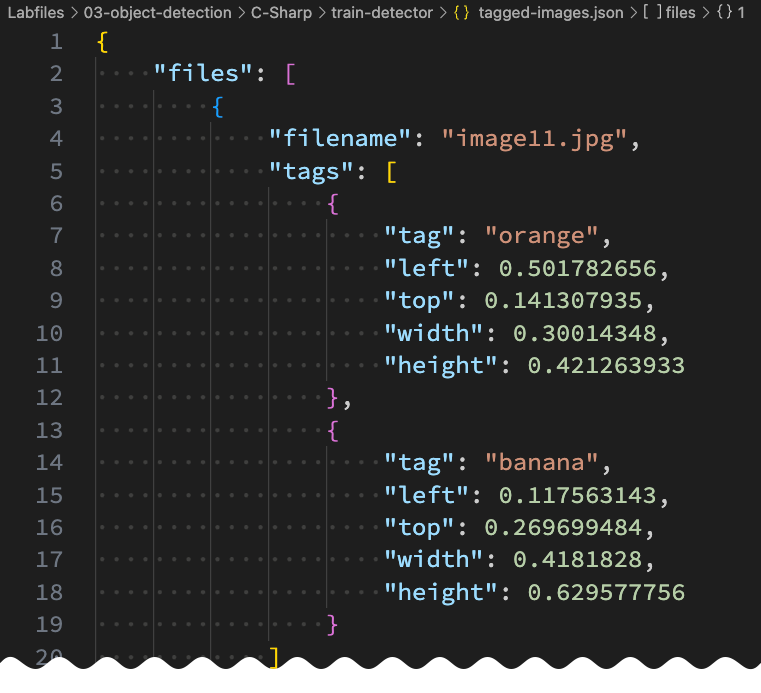Click the "filename" key on line 4
The width and height of the screenshot is (761, 693).
(x=340, y=139)
